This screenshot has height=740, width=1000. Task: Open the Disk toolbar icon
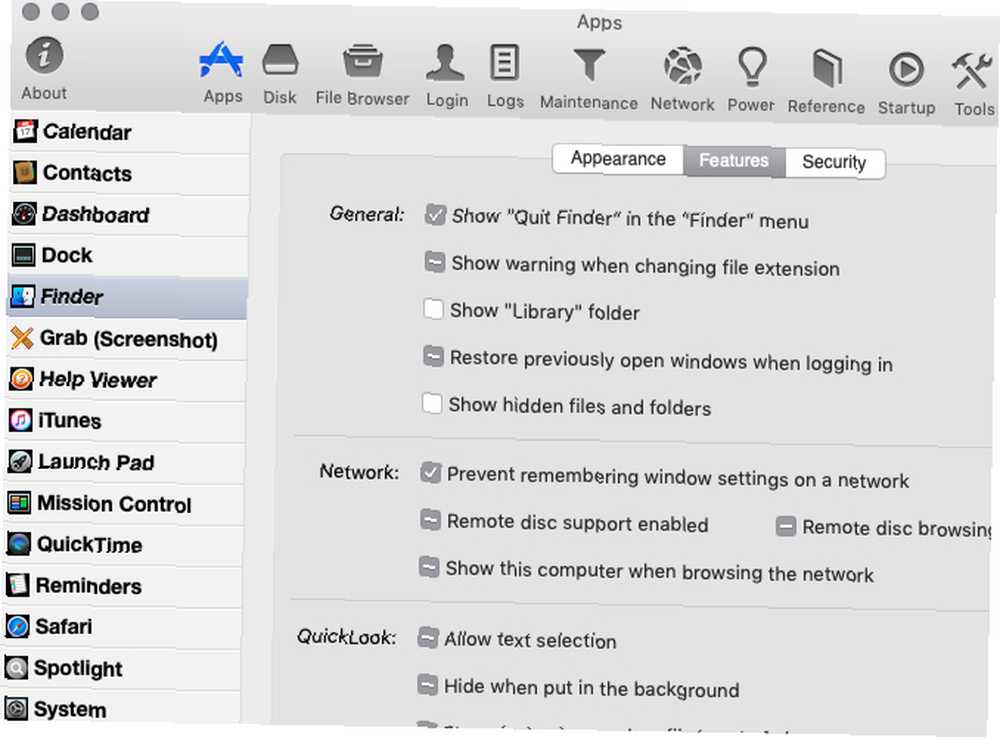pyautogui.click(x=280, y=62)
